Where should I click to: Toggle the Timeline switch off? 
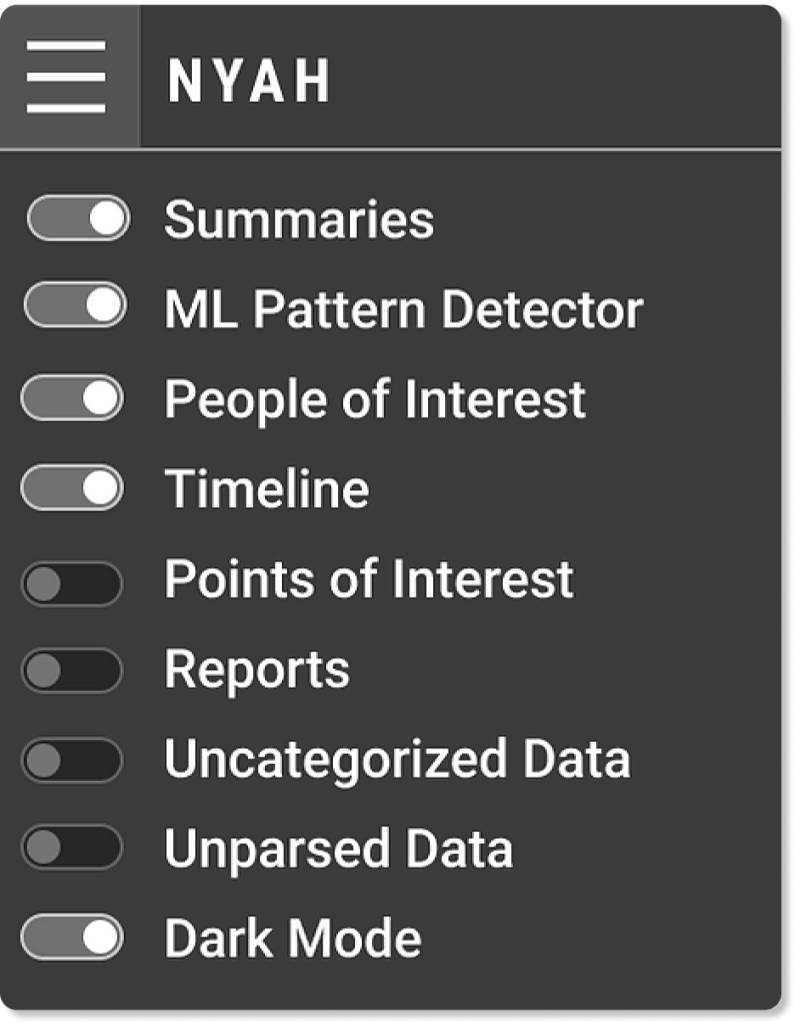click(x=72, y=489)
